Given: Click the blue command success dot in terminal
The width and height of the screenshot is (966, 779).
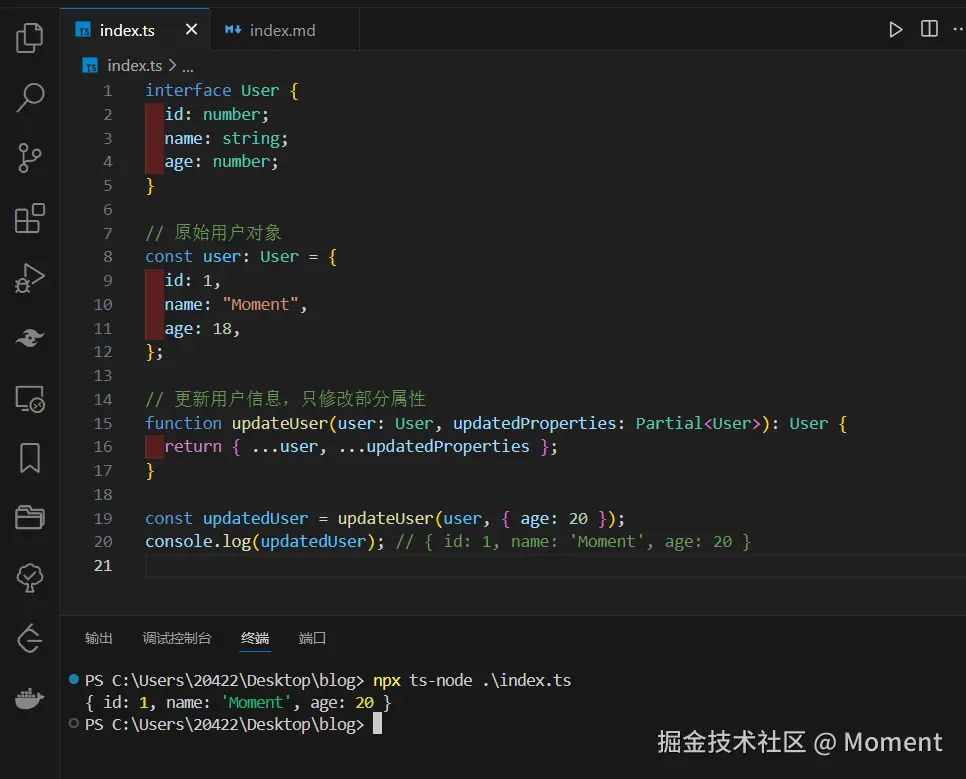Looking at the screenshot, I should (73, 679).
